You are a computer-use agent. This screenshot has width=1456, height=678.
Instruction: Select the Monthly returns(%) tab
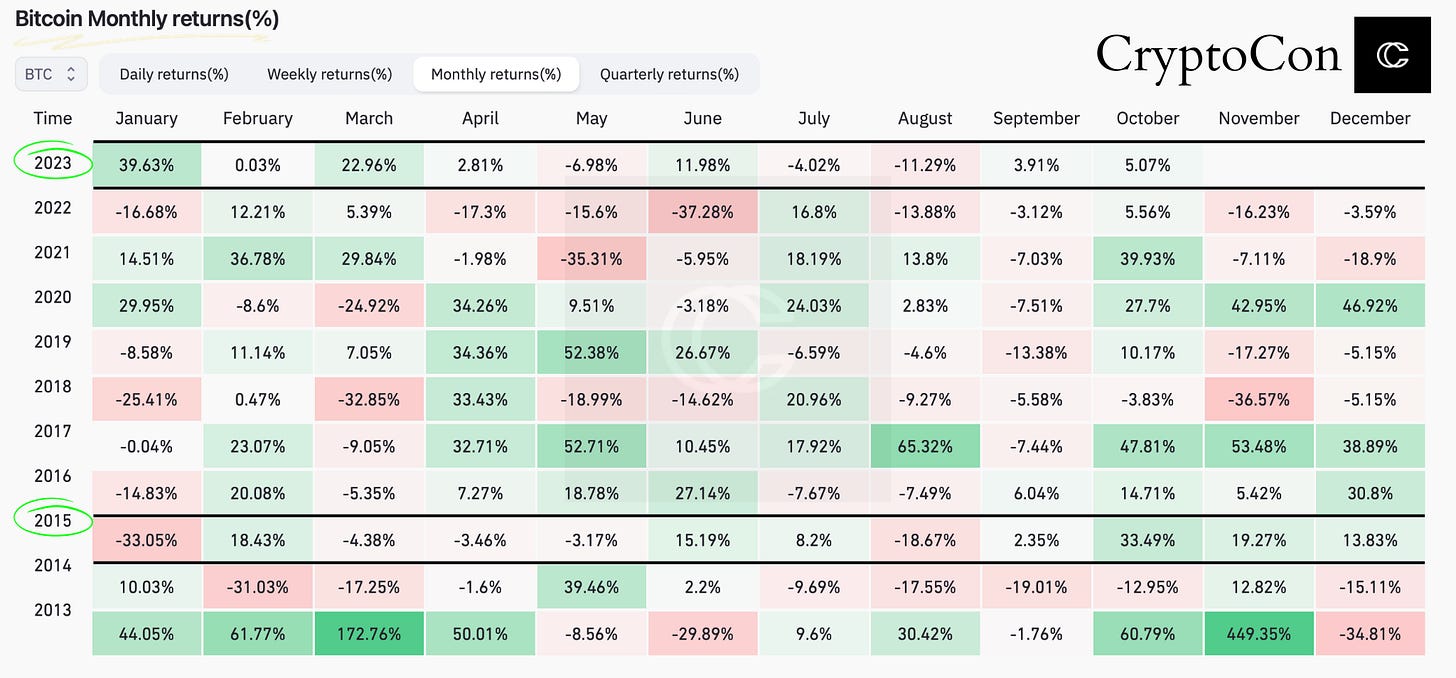[x=496, y=74]
